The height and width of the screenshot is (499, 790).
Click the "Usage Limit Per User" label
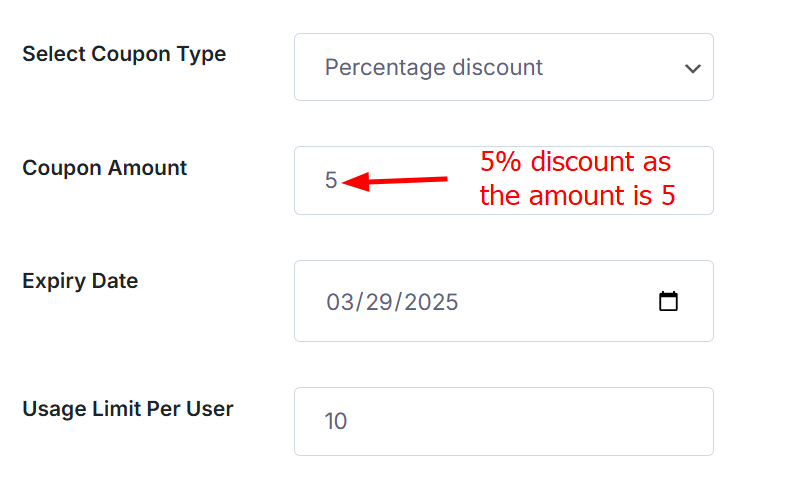click(128, 408)
